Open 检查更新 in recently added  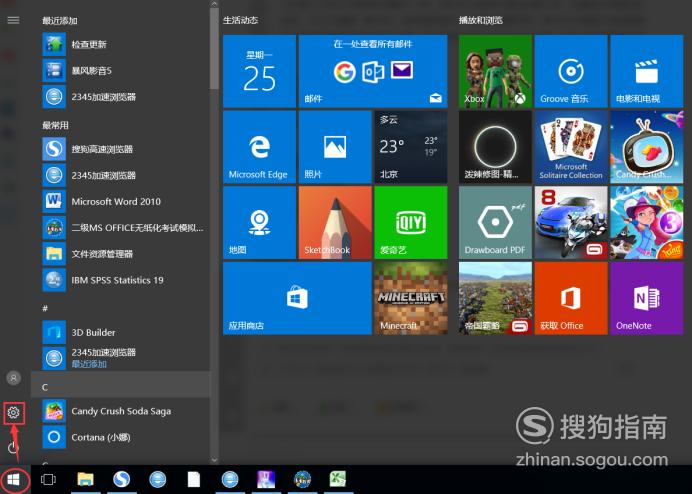(120, 44)
